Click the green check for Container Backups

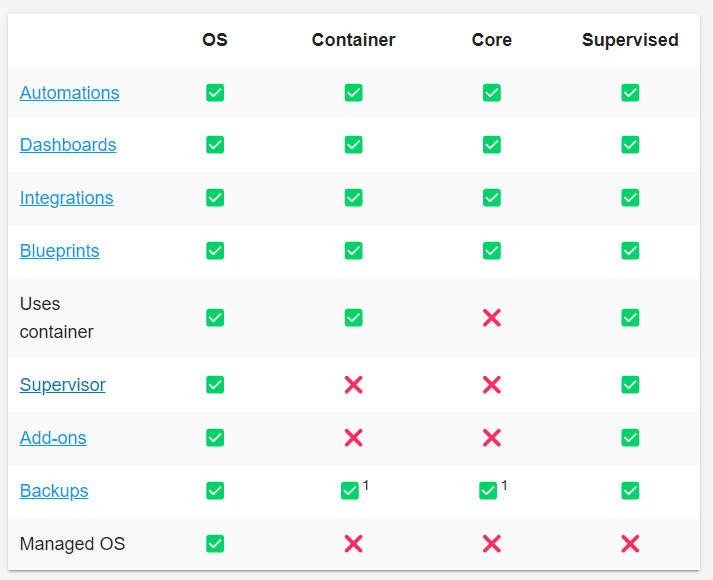pyautogui.click(x=350, y=491)
